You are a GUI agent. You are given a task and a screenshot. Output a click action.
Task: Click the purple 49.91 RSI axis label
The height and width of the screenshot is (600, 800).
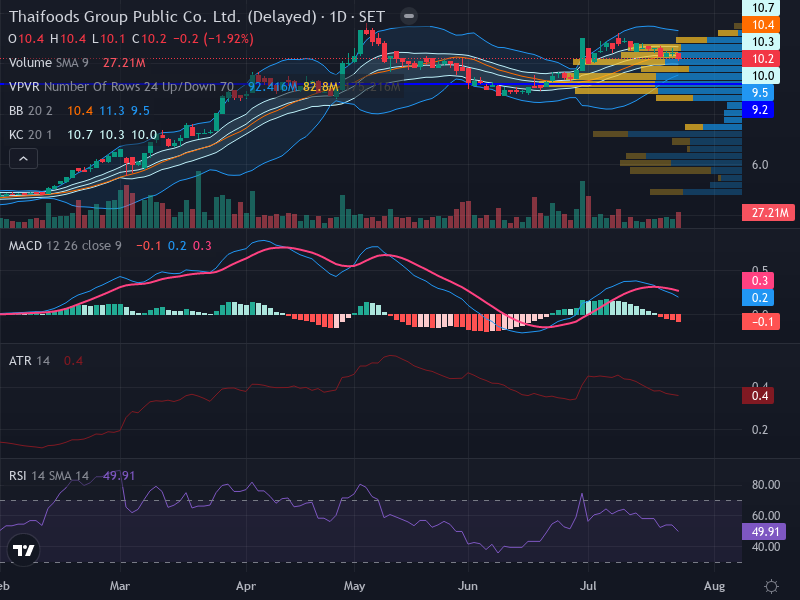[764, 532]
